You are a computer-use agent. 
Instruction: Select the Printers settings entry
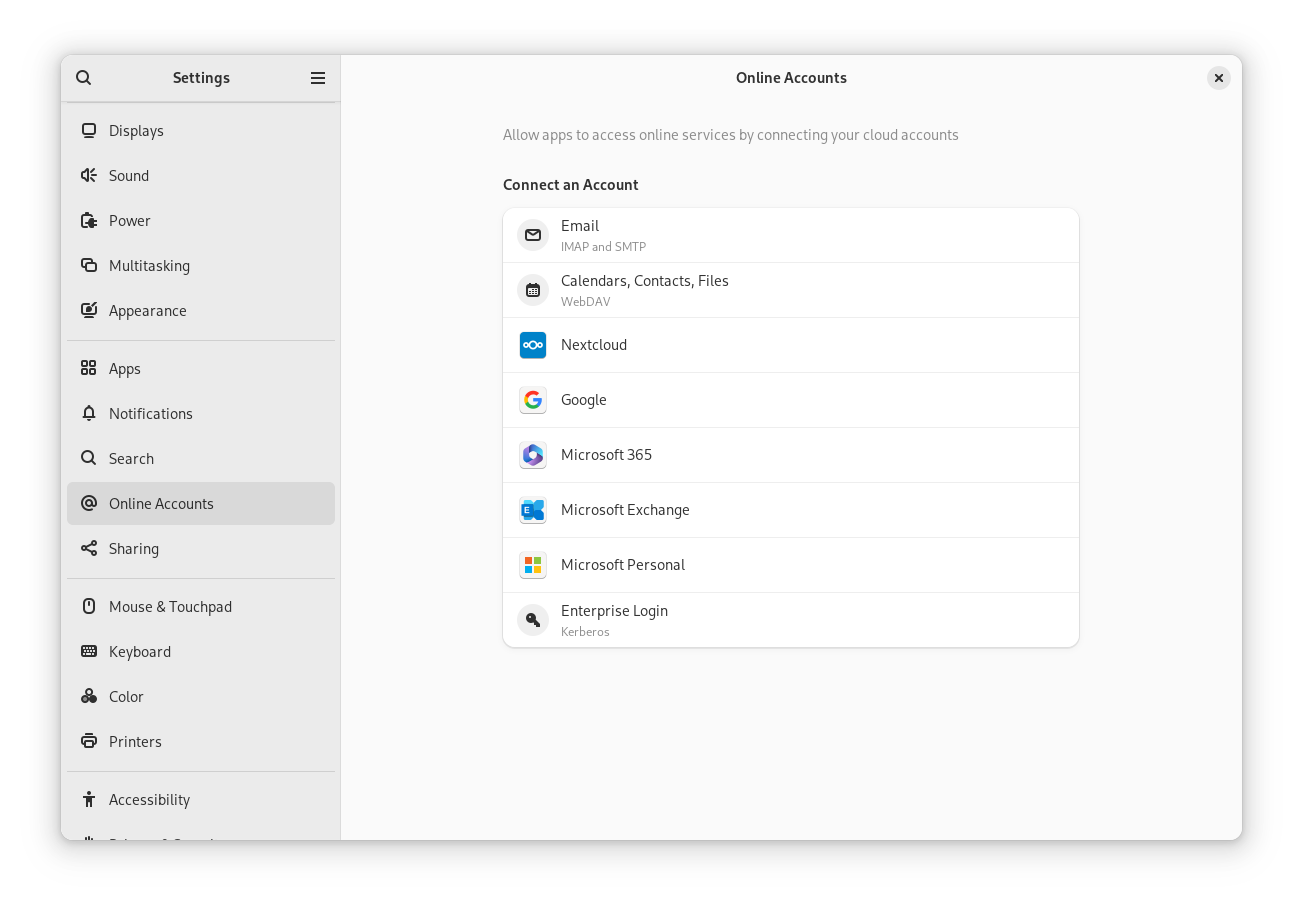pos(135,741)
